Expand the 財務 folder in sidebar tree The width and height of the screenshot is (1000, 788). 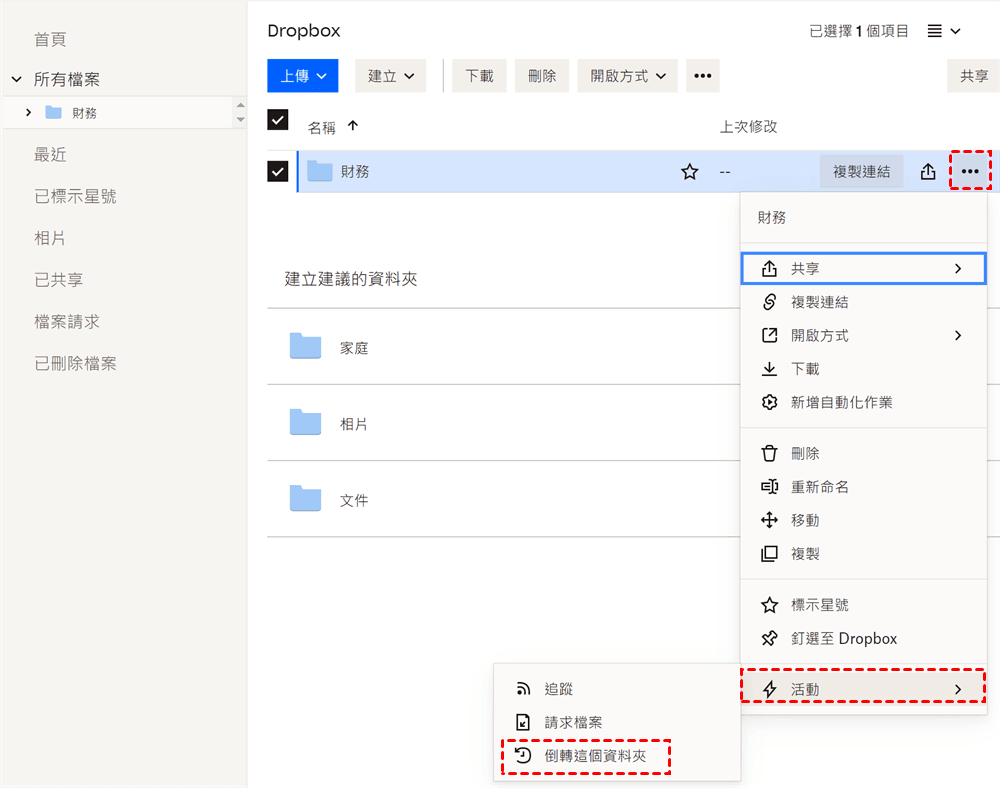click(x=28, y=112)
